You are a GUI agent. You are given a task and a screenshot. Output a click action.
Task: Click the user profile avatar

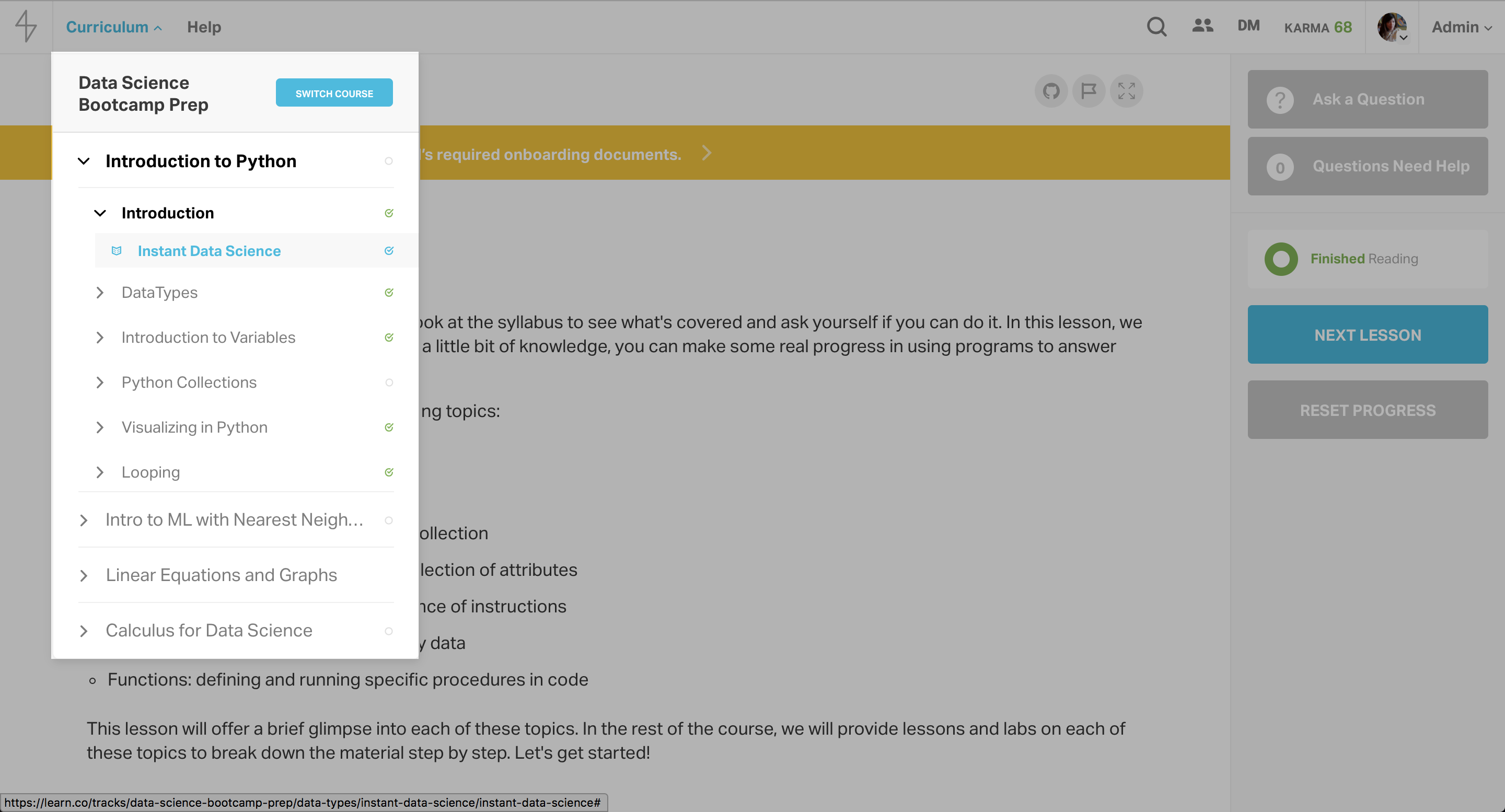[1392, 27]
